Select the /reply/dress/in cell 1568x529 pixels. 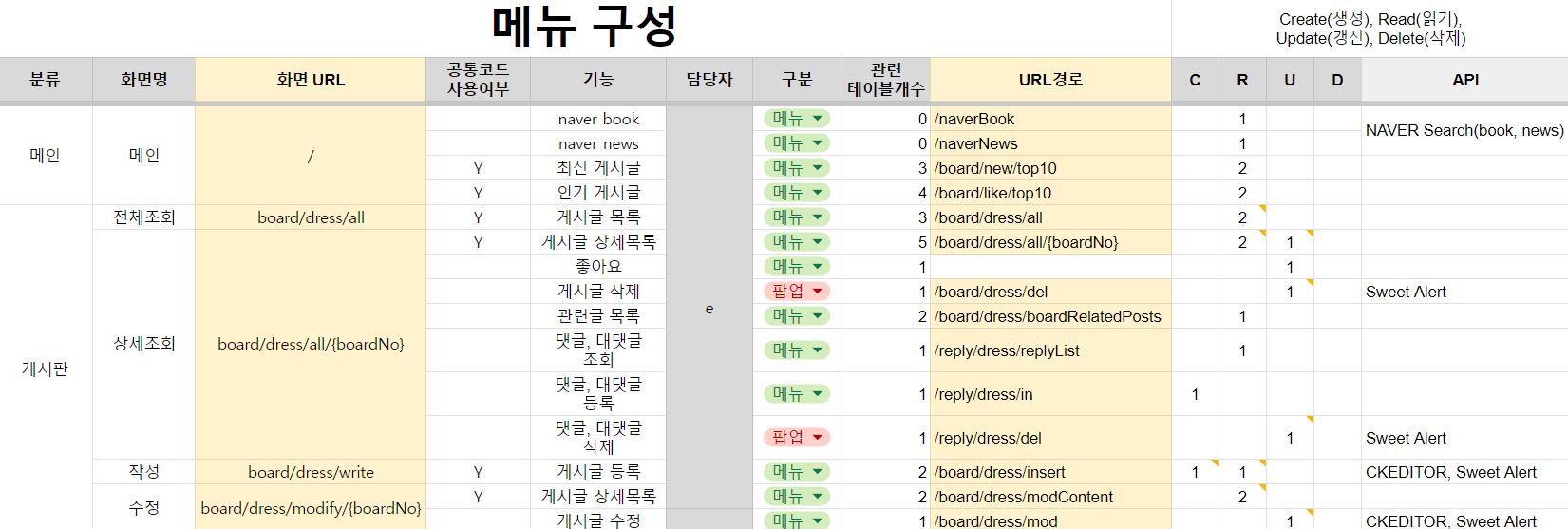(1050, 394)
